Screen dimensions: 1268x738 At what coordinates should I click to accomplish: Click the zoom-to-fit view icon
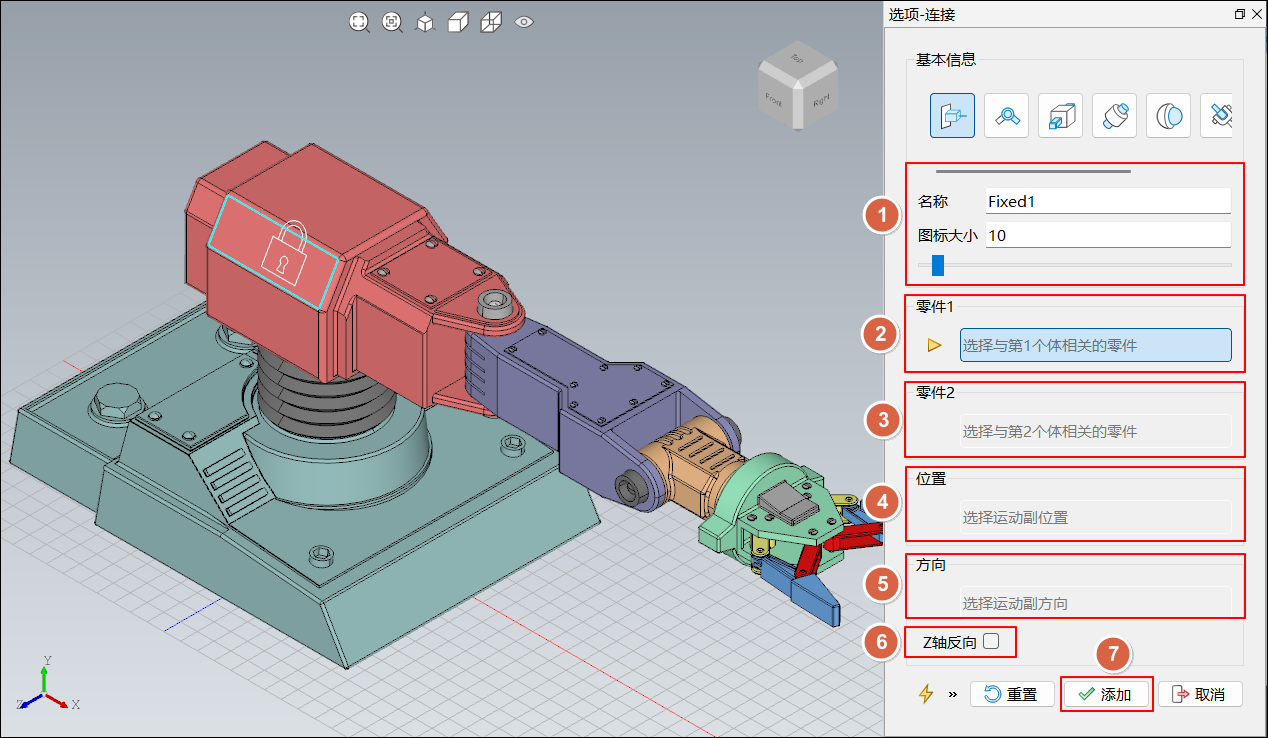tap(359, 22)
